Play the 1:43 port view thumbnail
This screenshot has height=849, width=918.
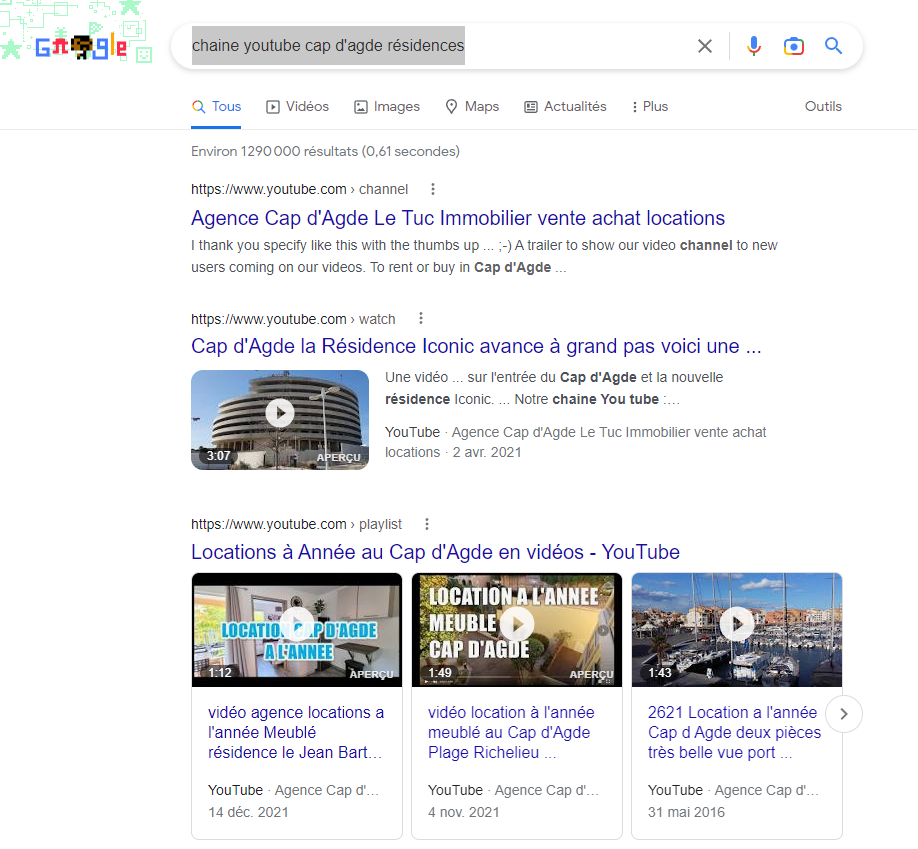point(737,629)
